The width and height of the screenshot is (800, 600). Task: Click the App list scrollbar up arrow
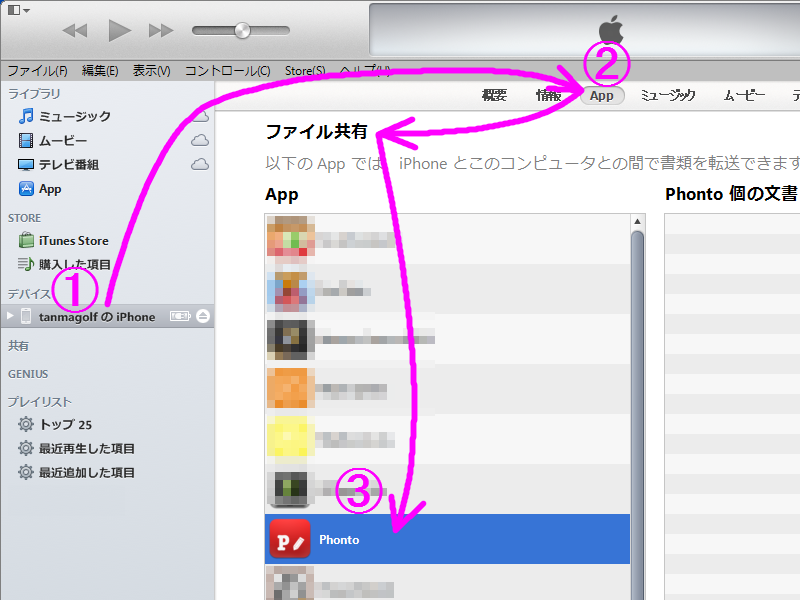tap(637, 221)
